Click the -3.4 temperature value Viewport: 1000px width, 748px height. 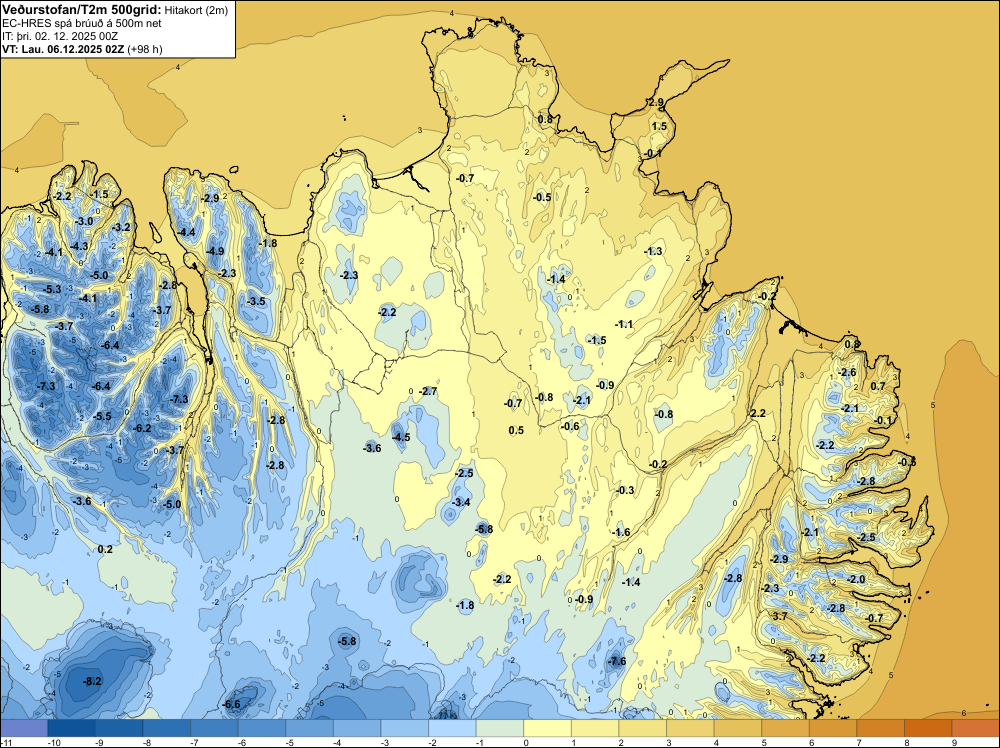tap(461, 502)
